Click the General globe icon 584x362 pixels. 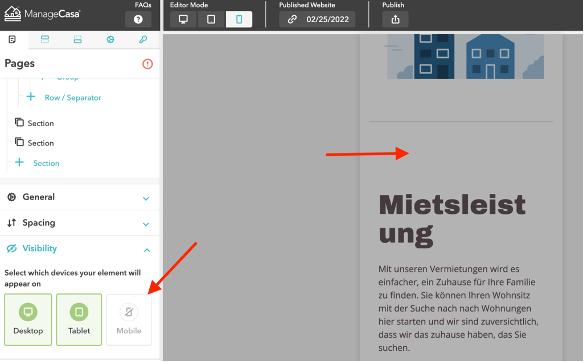click(12, 197)
